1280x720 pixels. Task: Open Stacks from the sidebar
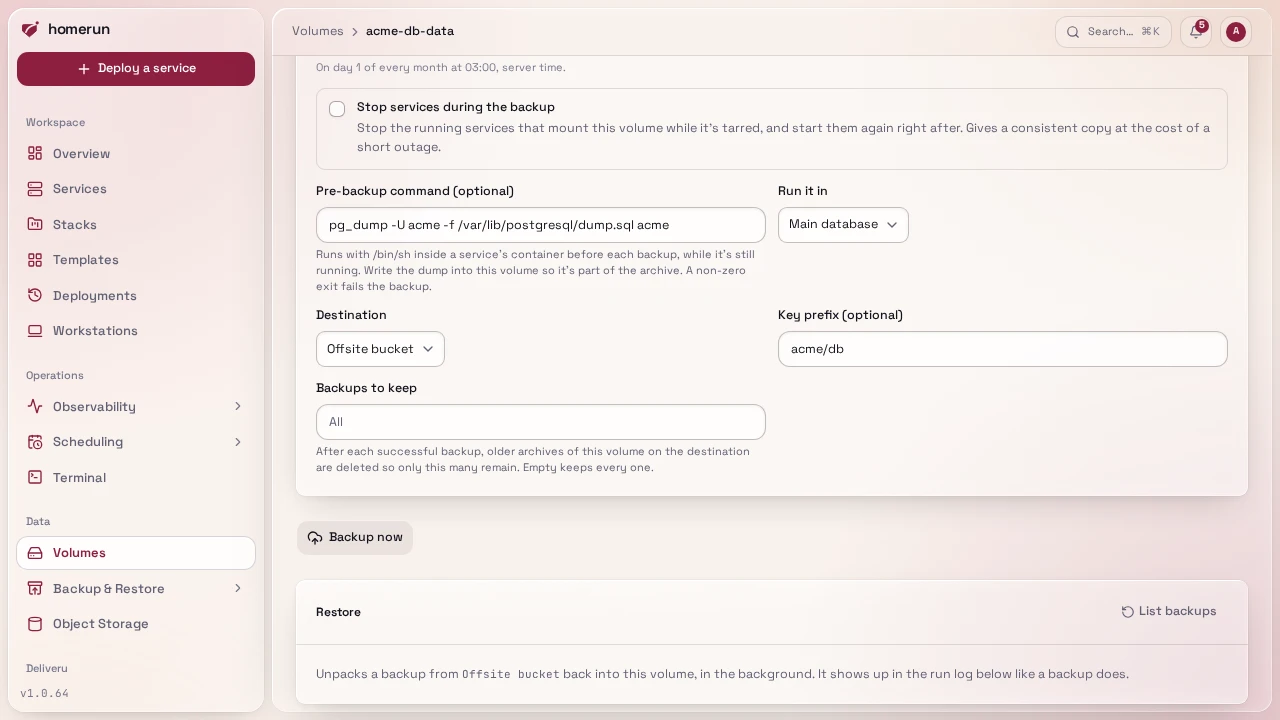(x=136, y=224)
